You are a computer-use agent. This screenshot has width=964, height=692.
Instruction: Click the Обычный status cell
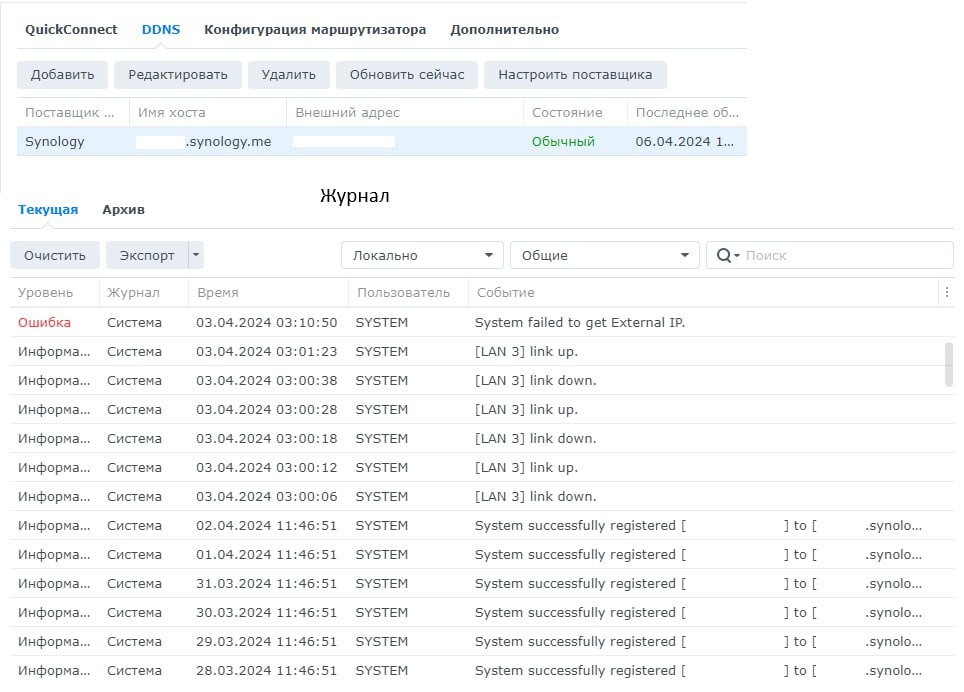click(563, 141)
